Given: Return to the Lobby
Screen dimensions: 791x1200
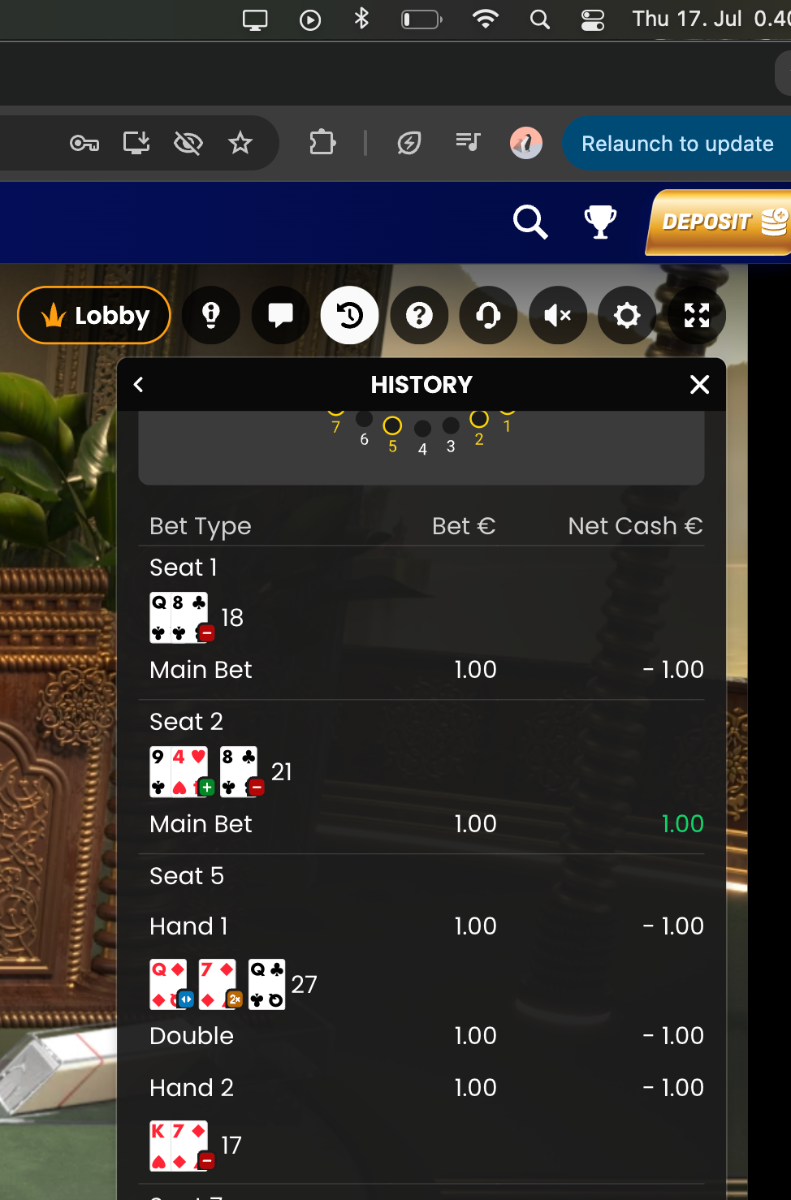Looking at the screenshot, I should [94, 316].
